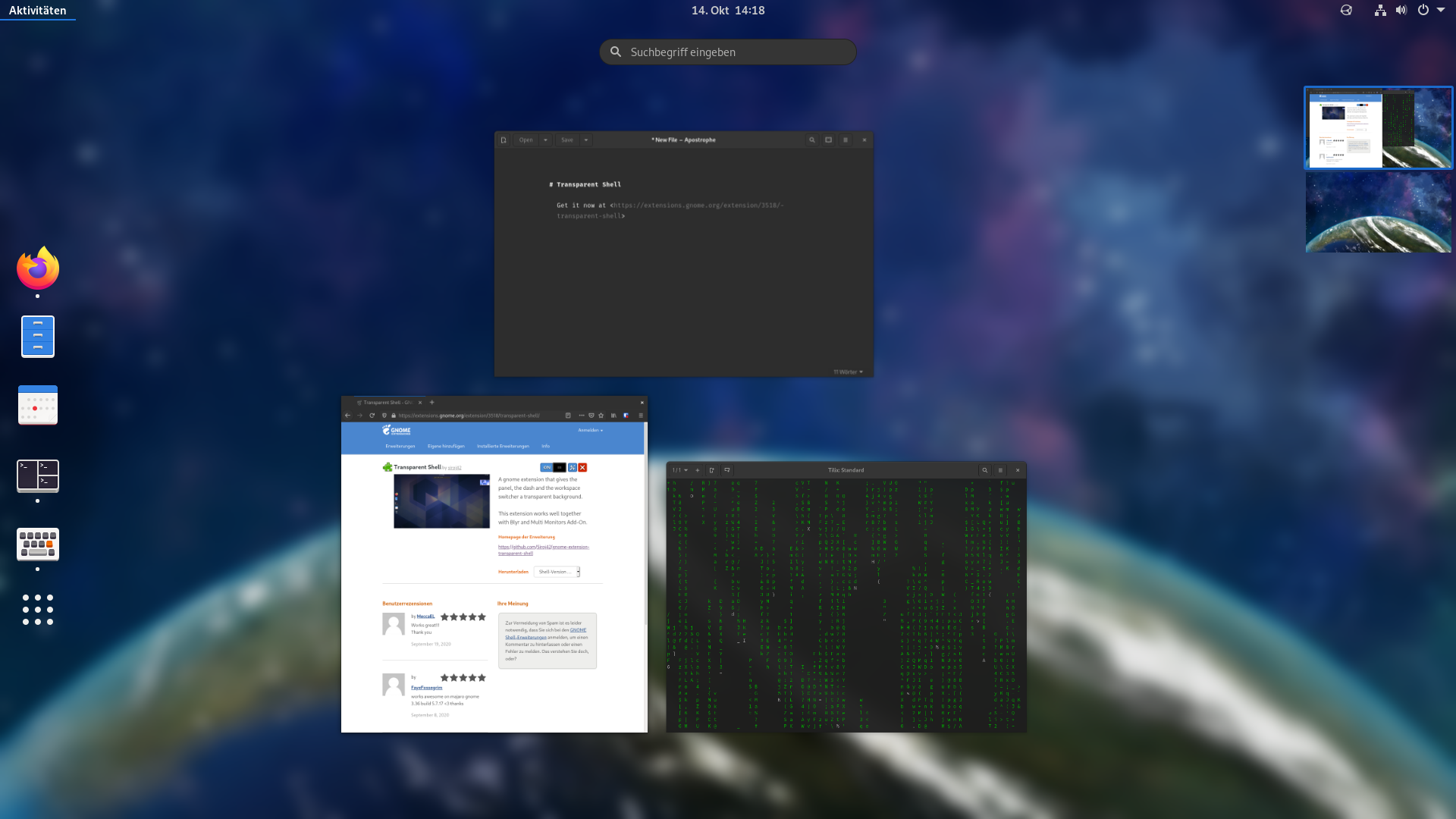Click Save button in Apostrophe header
The image size is (1456, 819).
click(567, 140)
